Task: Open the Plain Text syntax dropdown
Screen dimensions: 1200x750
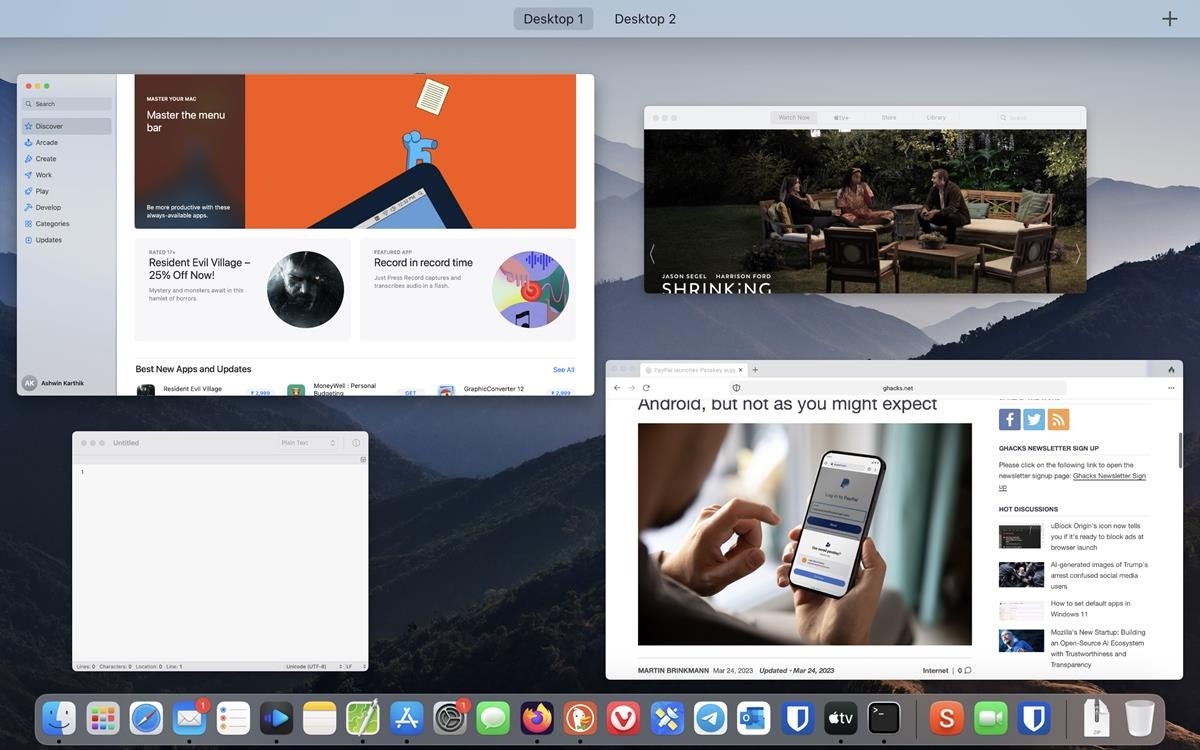Action: pos(308,443)
